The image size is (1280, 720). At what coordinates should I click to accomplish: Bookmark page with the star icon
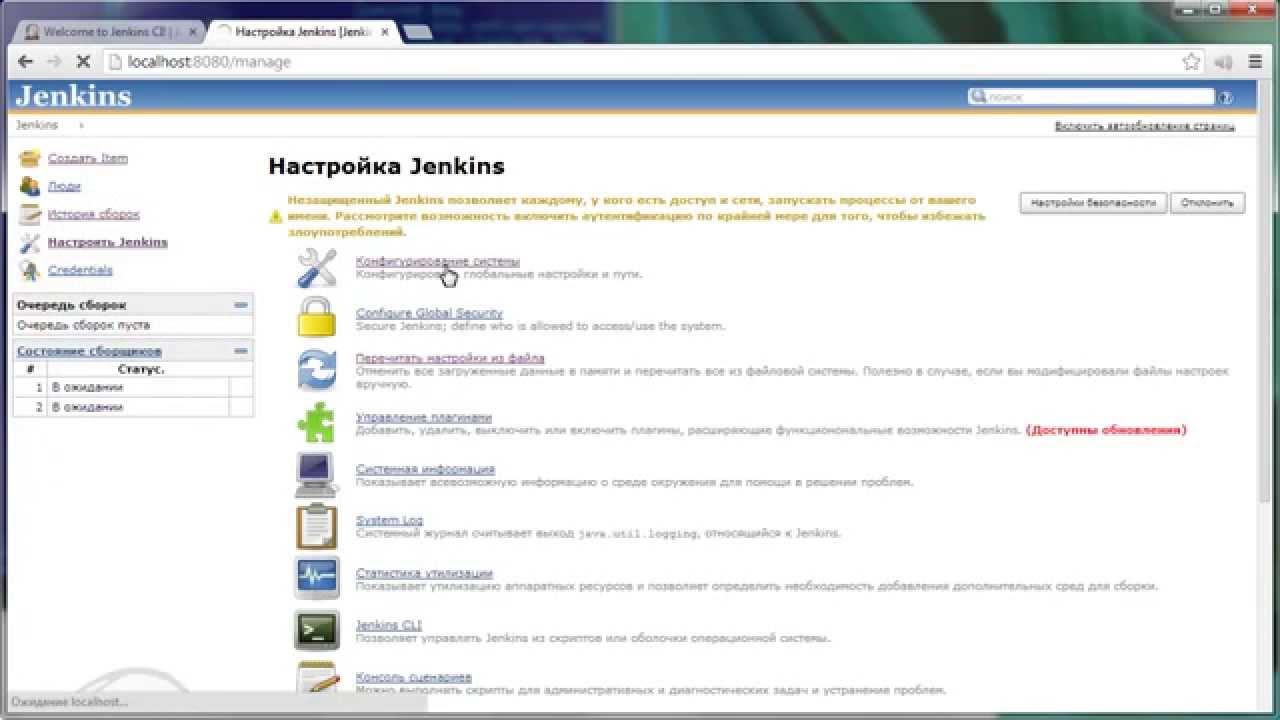tap(1191, 62)
